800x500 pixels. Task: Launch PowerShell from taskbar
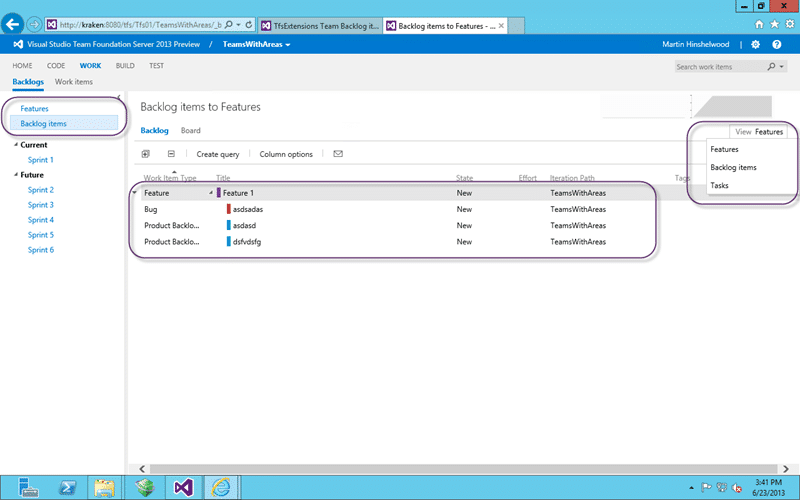(x=67, y=488)
